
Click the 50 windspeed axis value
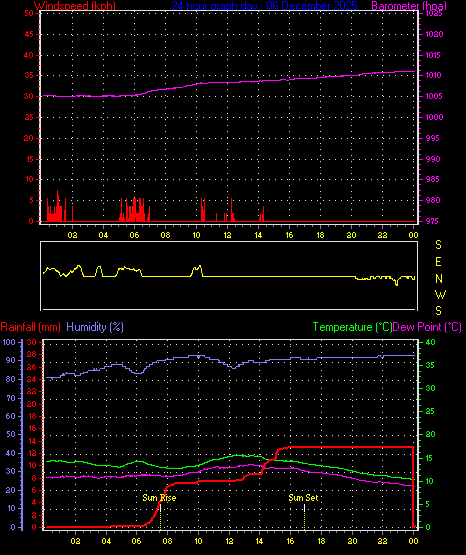(29, 13)
